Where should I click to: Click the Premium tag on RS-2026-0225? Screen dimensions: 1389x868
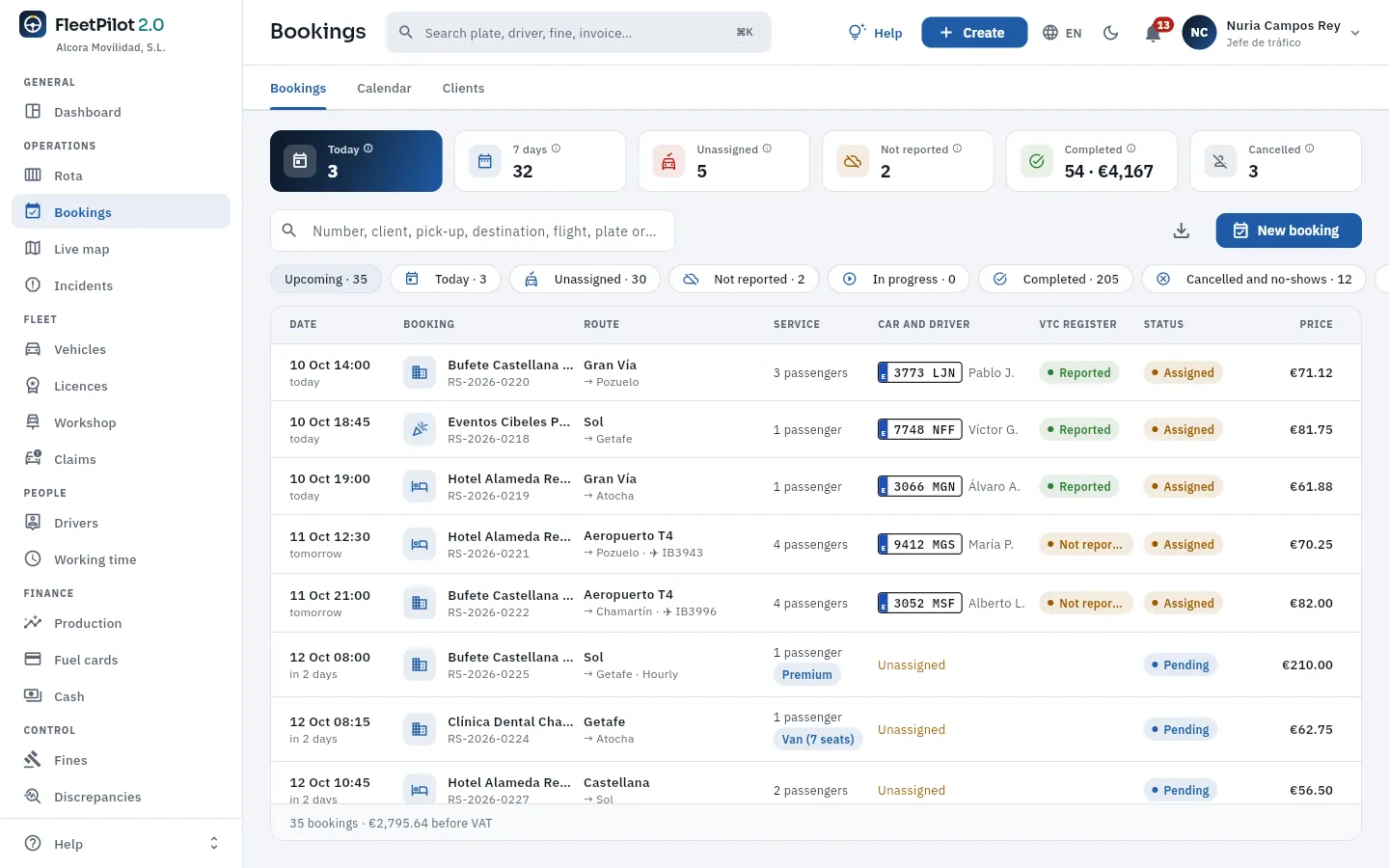(807, 675)
